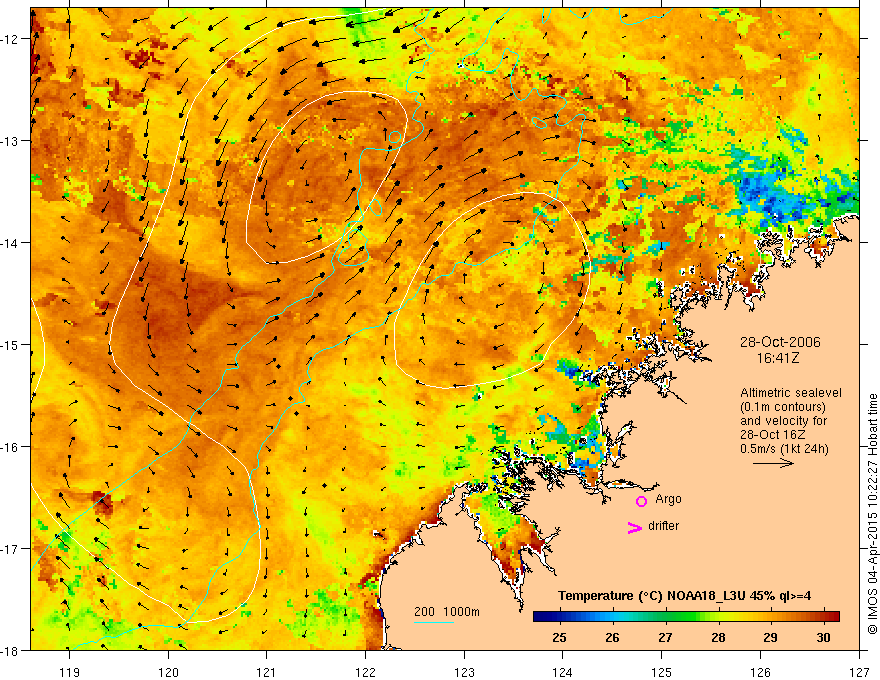Image resolution: width=880 pixels, height=680 pixels.
Task: Click the color bar value 30
Action: [x=823, y=637]
